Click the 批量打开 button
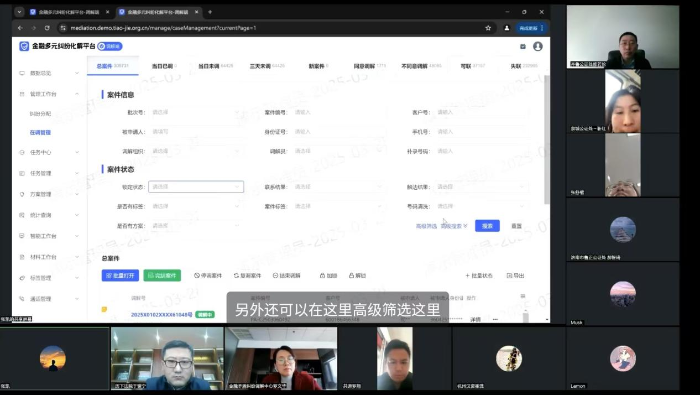This screenshot has height=395, width=700. click(120, 275)
